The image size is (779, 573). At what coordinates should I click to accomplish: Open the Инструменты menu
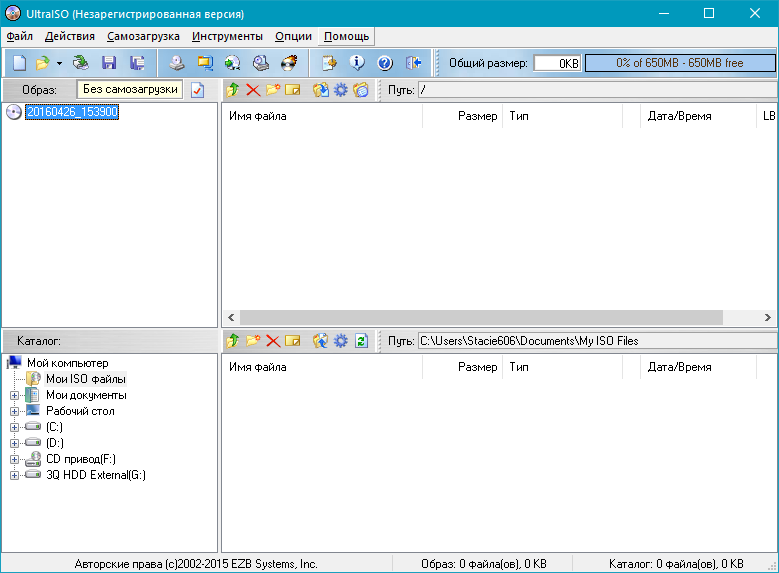[227, 37]
